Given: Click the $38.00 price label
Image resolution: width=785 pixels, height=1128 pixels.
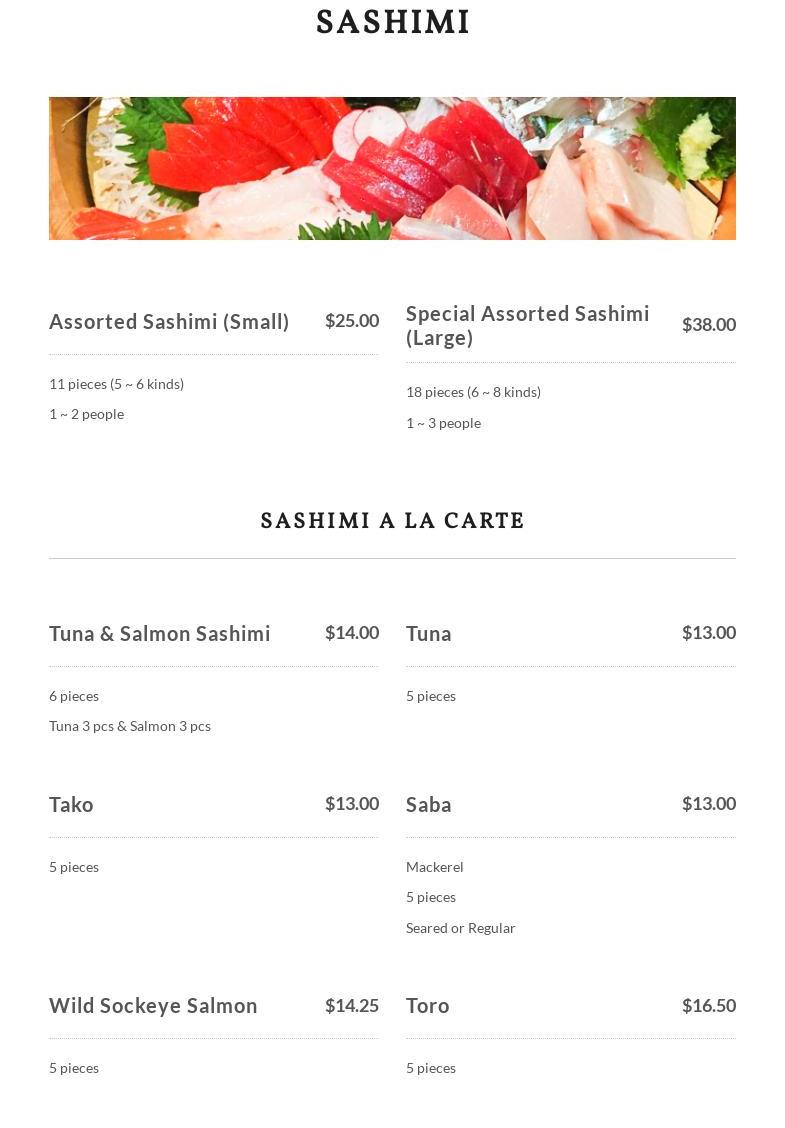Looking at the screenshot, I should [708, 325].
